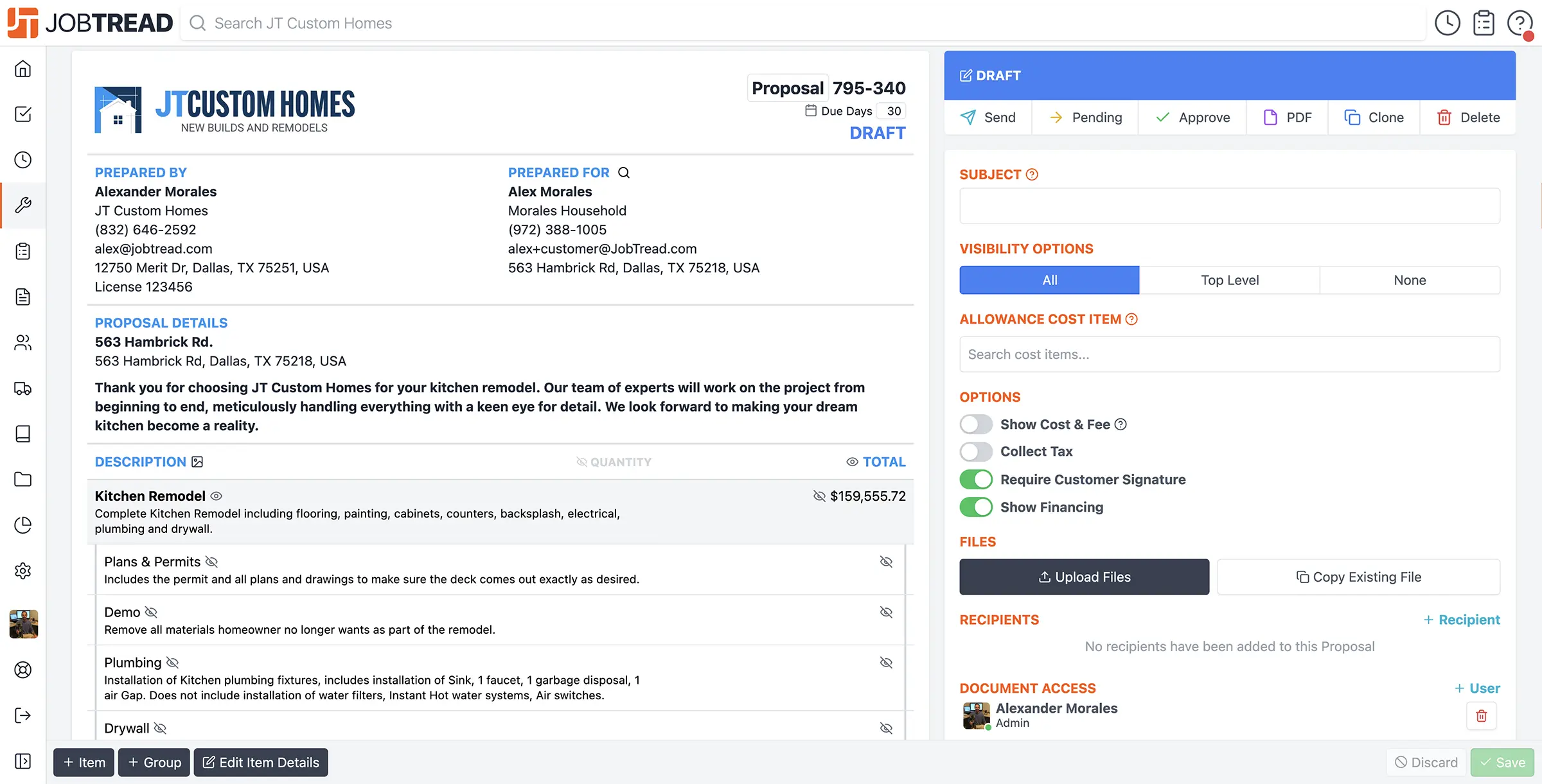Collapse the left sidebar panel
1542x784 pixels.
point(23,761)
